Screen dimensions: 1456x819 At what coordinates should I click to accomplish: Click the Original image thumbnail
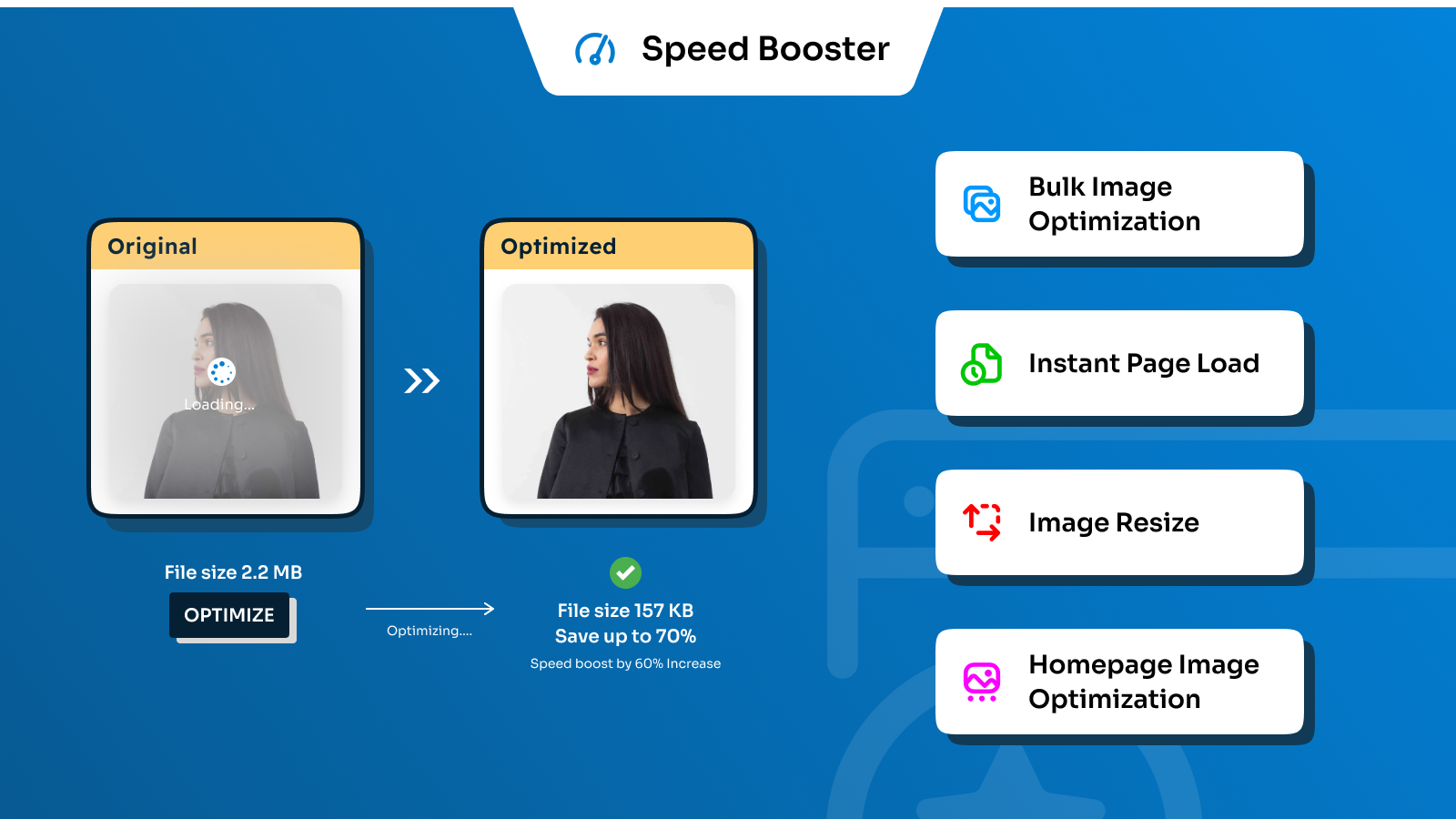pyautogui.click(x=226, y=391)
